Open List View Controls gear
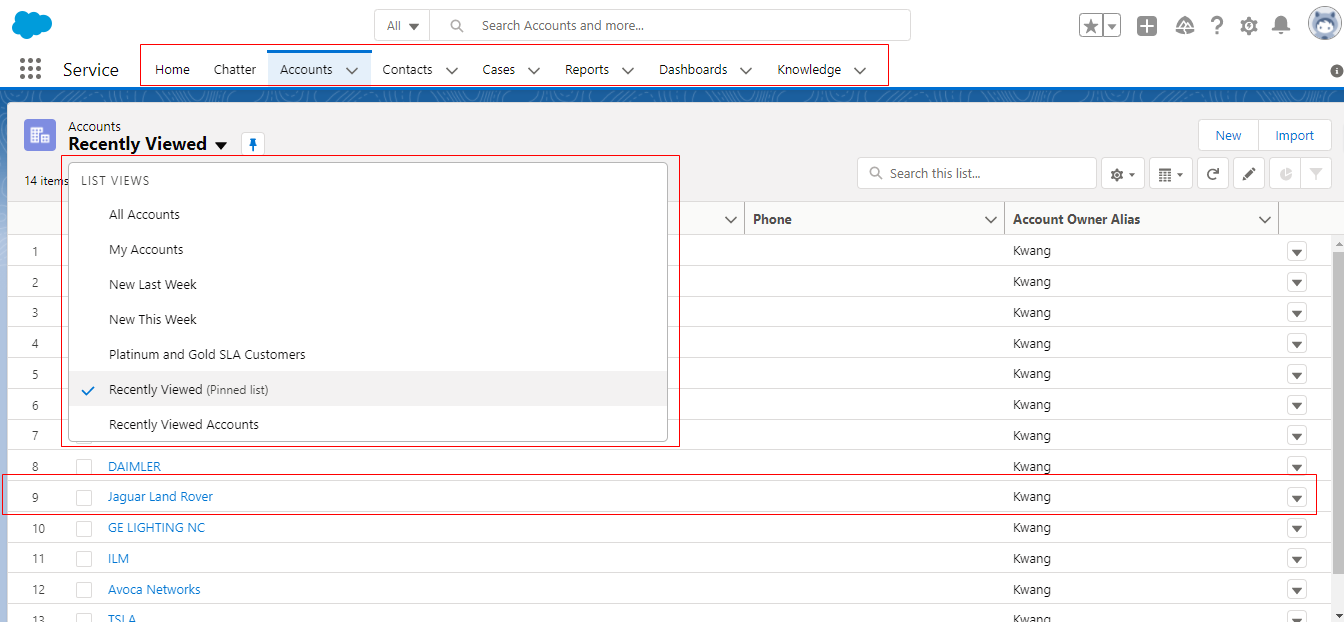Screen dimensions: 1344x622 (1122, 174)
